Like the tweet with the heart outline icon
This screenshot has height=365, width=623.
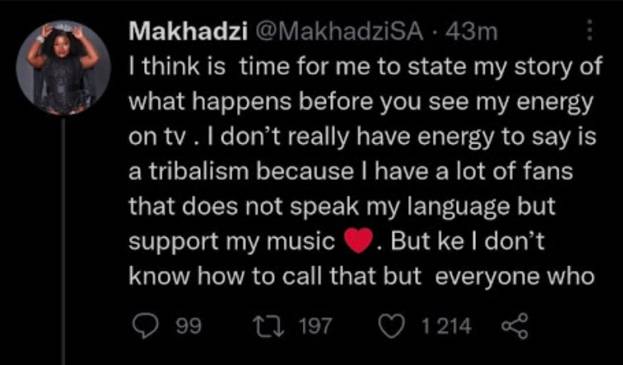(392, 327)
